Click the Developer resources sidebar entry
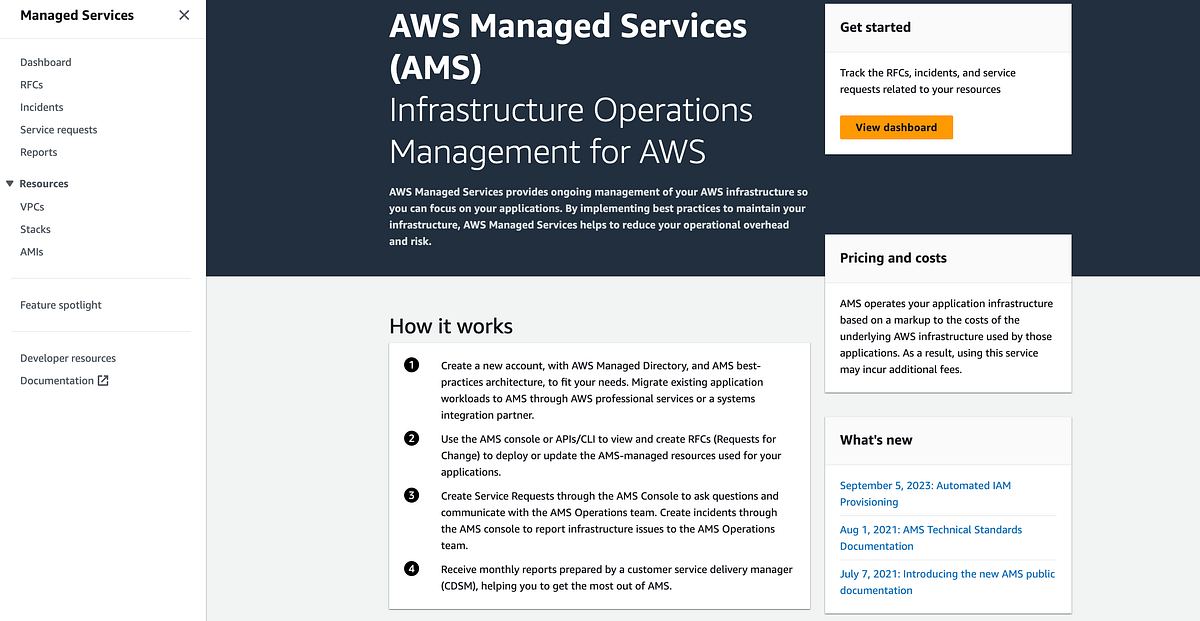The image size is (1200, 621). click(x=67, y=357)
